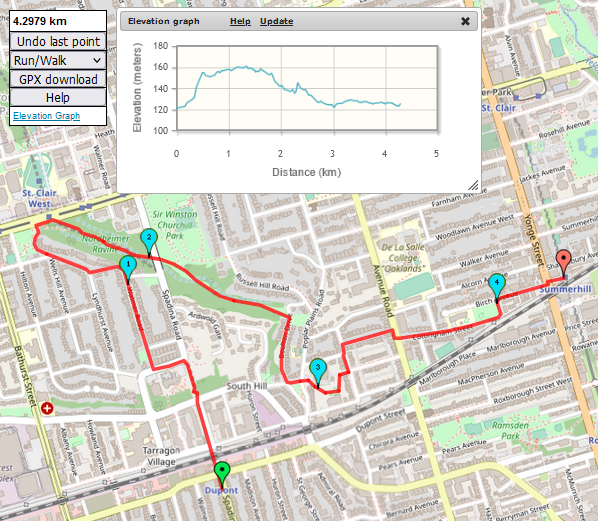
Task: Click Update in Elevation graph header
Action: [276, 21]
